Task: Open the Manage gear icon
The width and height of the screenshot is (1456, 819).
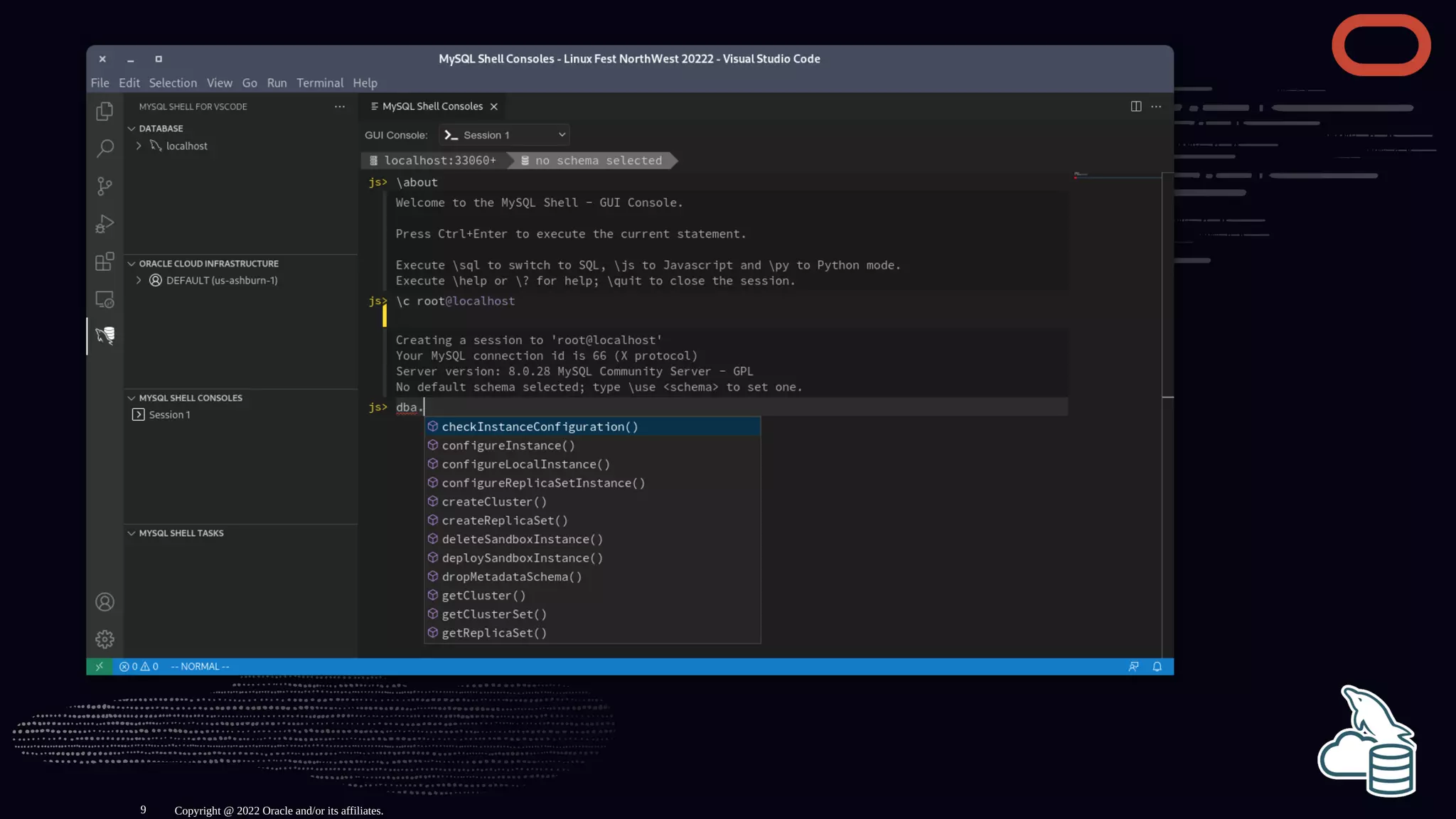Action: coord(105,639)
